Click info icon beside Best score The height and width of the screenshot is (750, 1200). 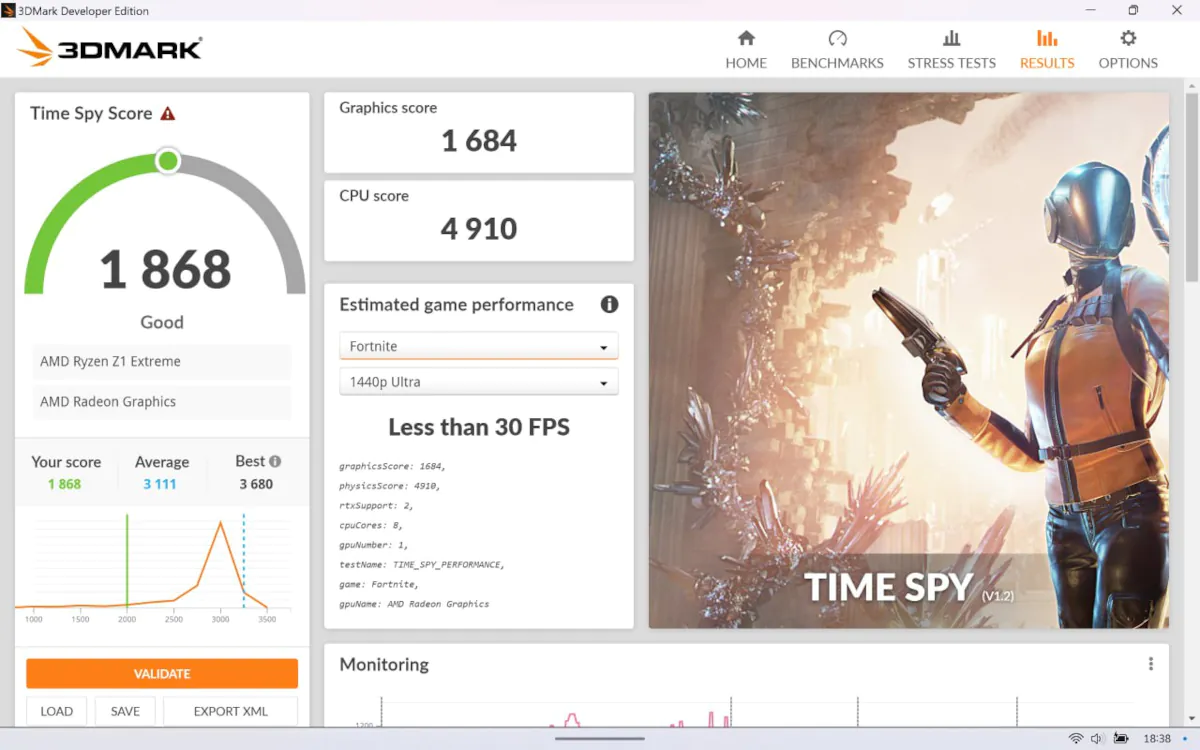coord(275,461)
